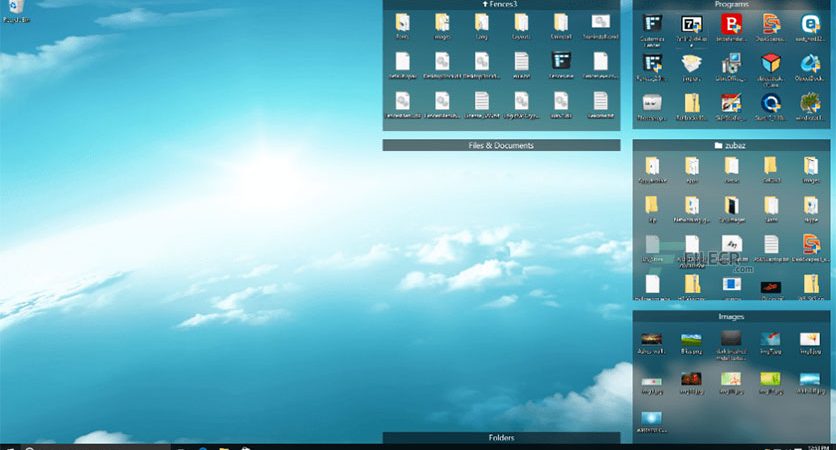Open the red Bitdefender icon in Programs
This screenshot has height=450, width=836.
(731, 28)
